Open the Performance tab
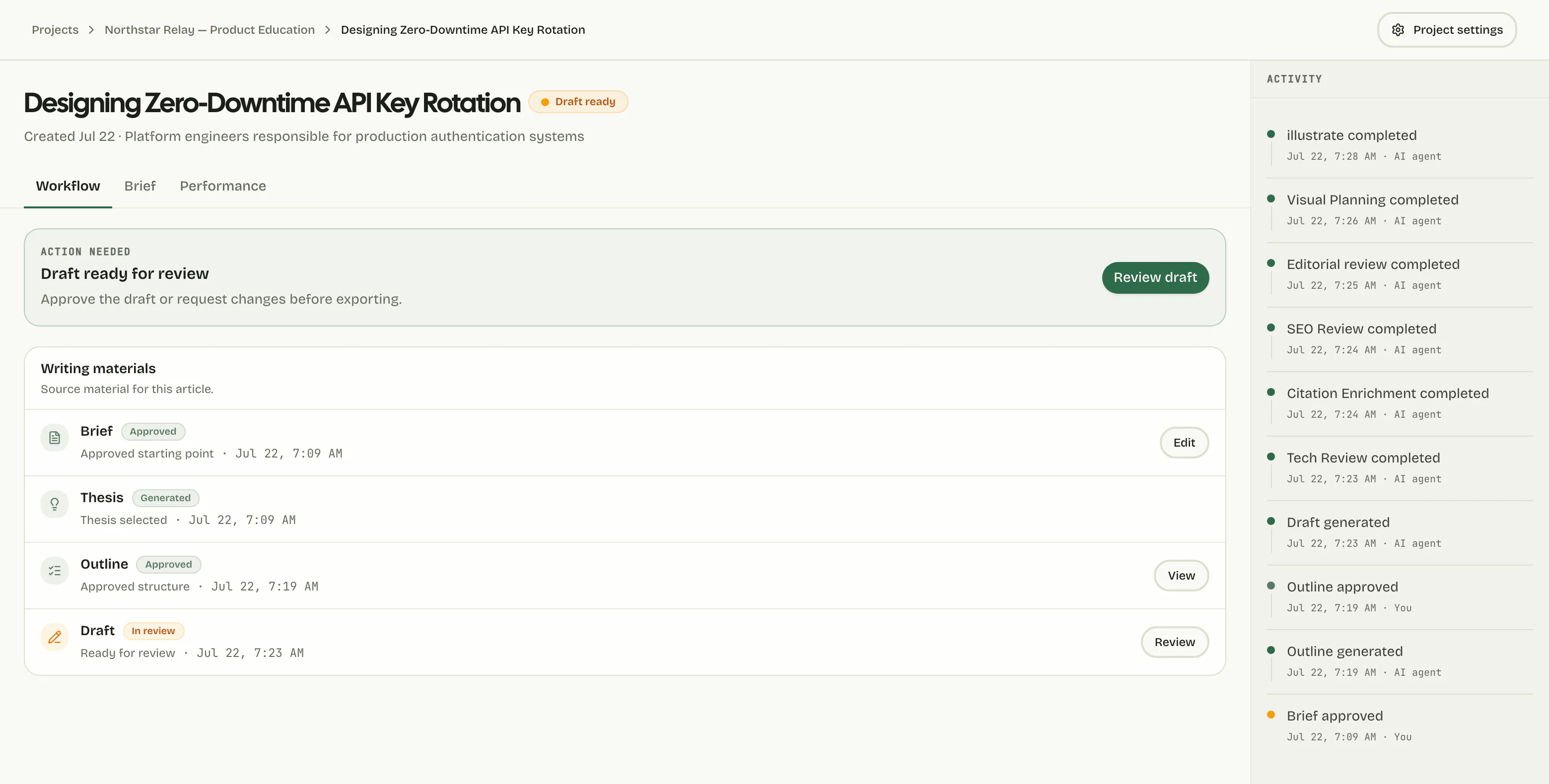Viewport: 1549px width, 784px height. pyautogui.click(x=223, y=186)
